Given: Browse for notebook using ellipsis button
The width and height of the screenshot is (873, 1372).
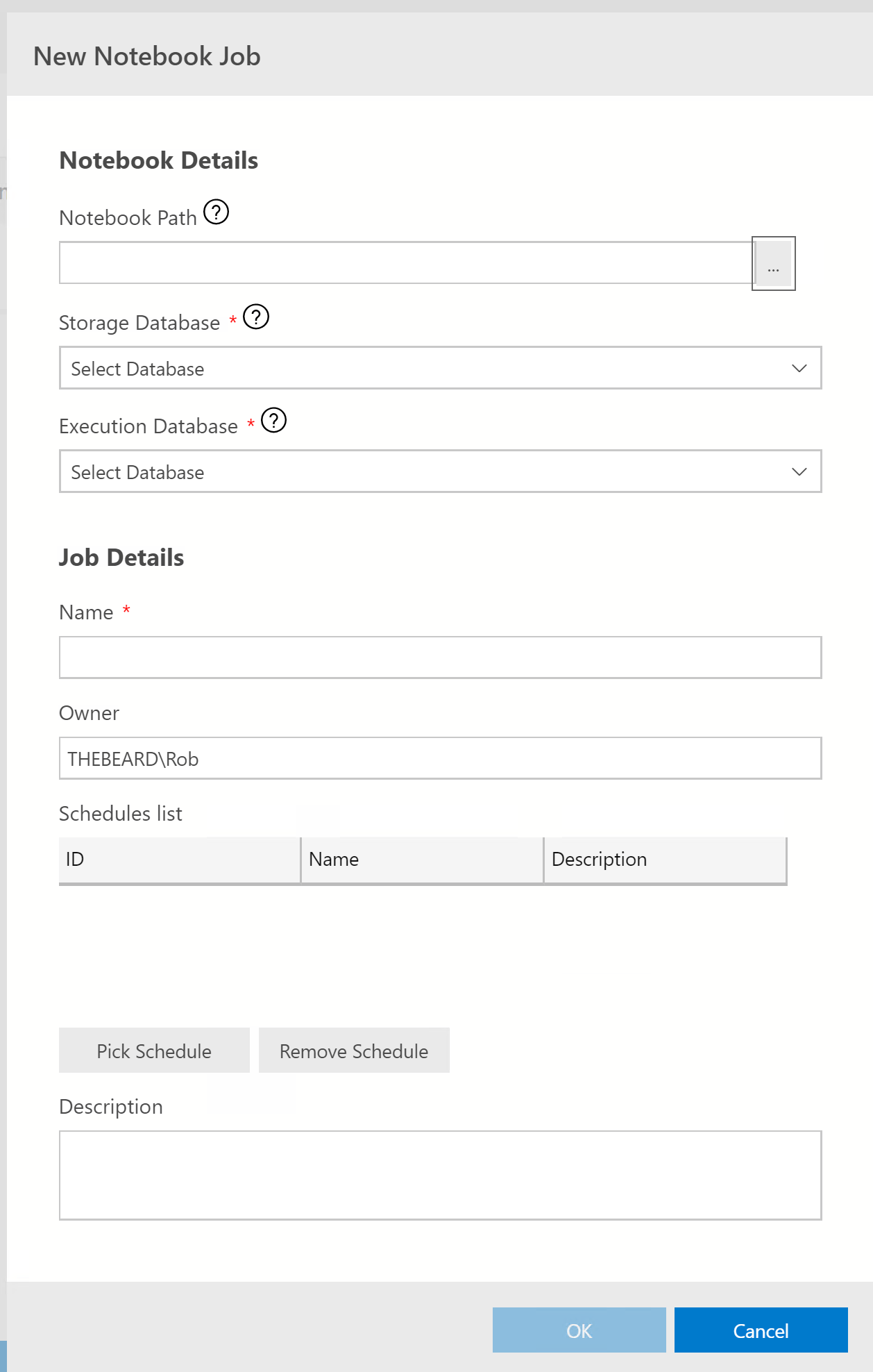Looking at the screenshot, I should tap(773, 264).
